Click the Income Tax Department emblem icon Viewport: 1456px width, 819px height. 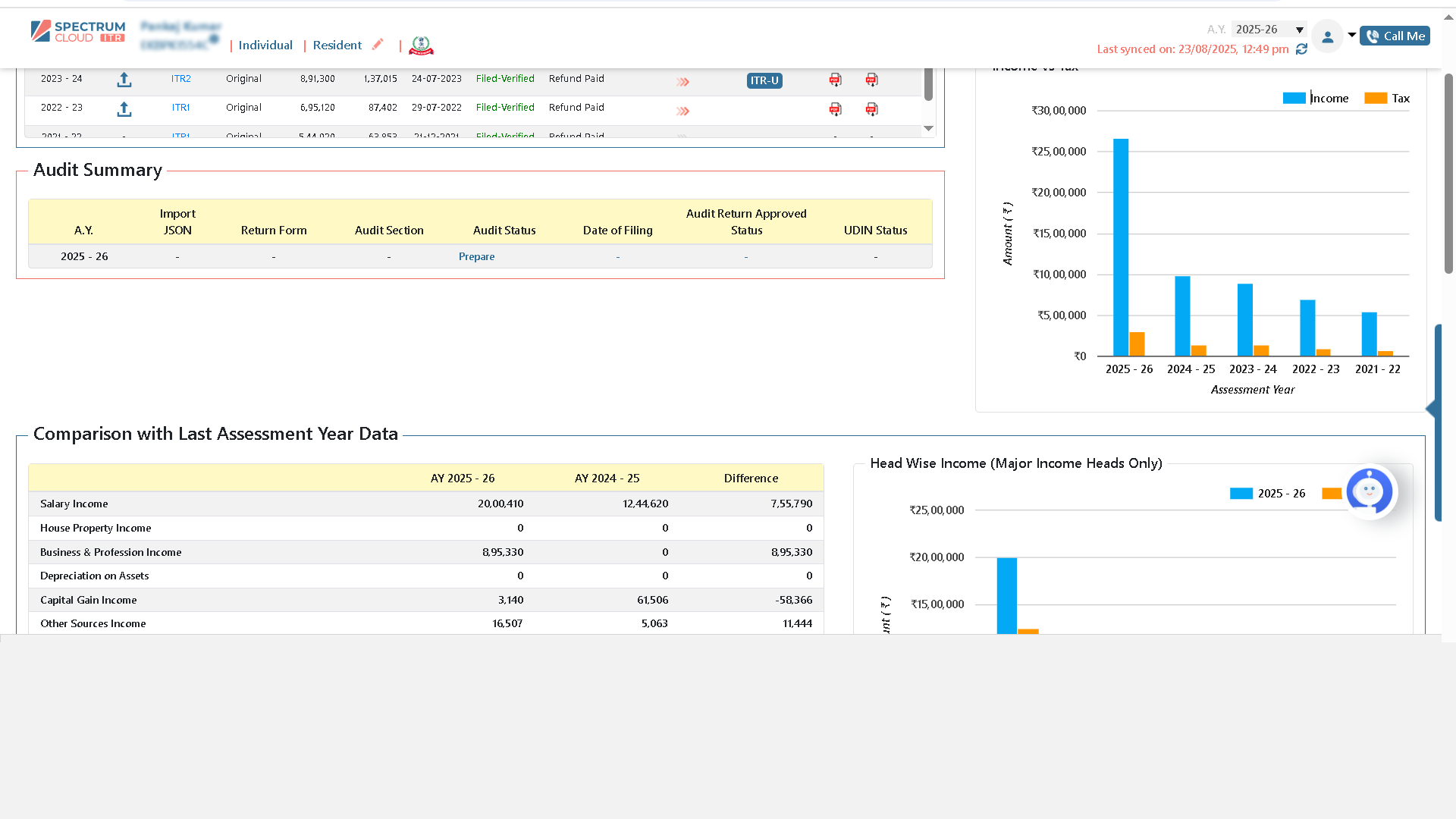421,45
